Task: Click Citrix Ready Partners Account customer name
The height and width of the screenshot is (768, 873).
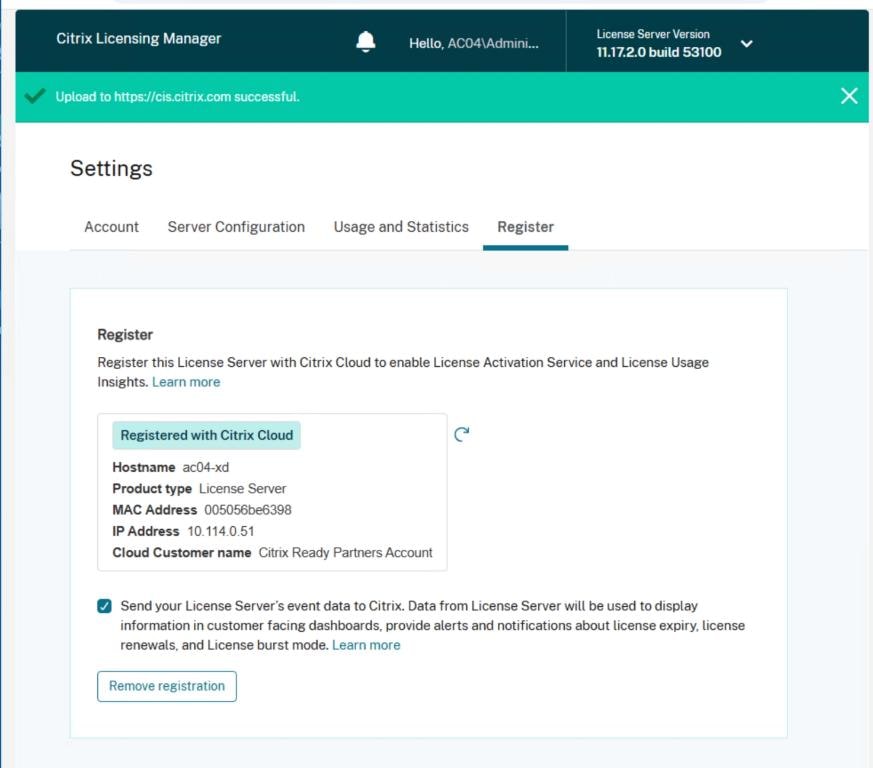Action: click(x=345, y=552)
